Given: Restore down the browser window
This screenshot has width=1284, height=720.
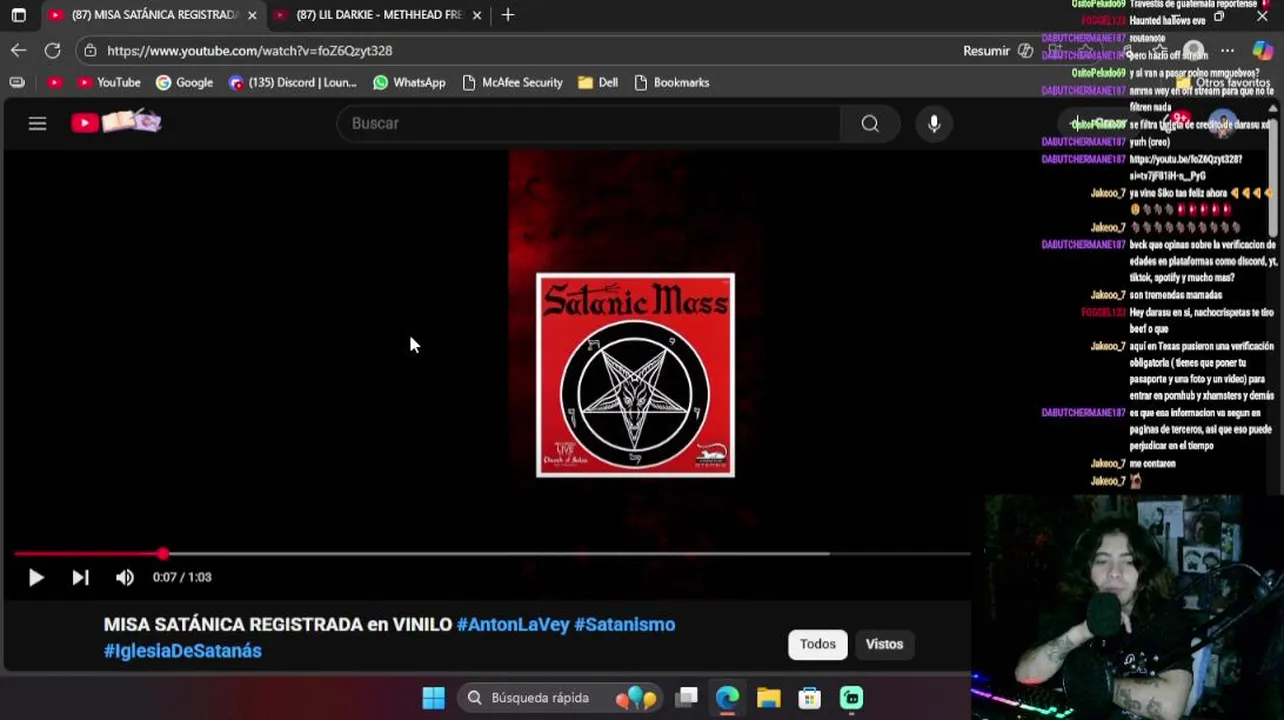Looking at the screenshot, I should click(1219, 16).
